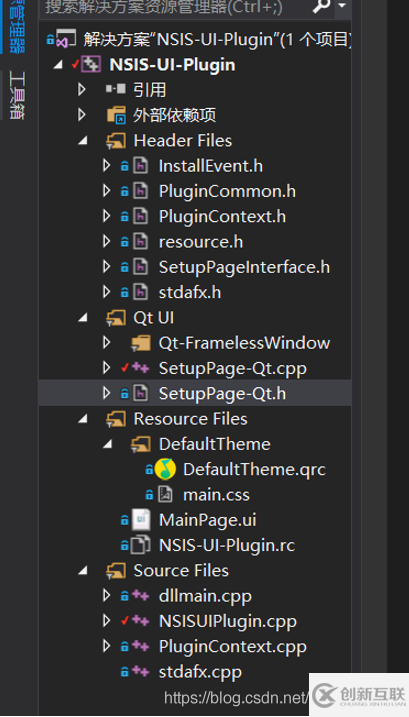The image size is (409, 717).
Task: Click the Qt-FramelessWindow folder icon
Action: point(141,343)
